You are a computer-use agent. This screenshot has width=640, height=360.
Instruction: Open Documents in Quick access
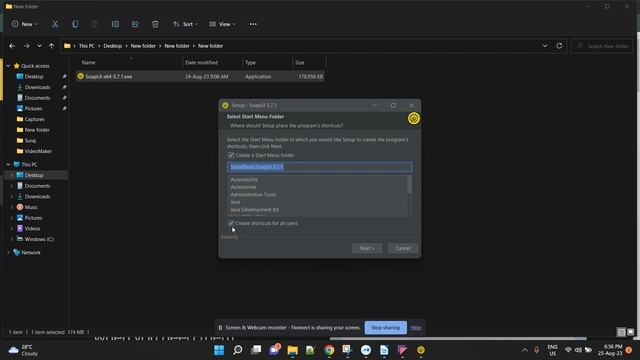[x=37, y=98]
